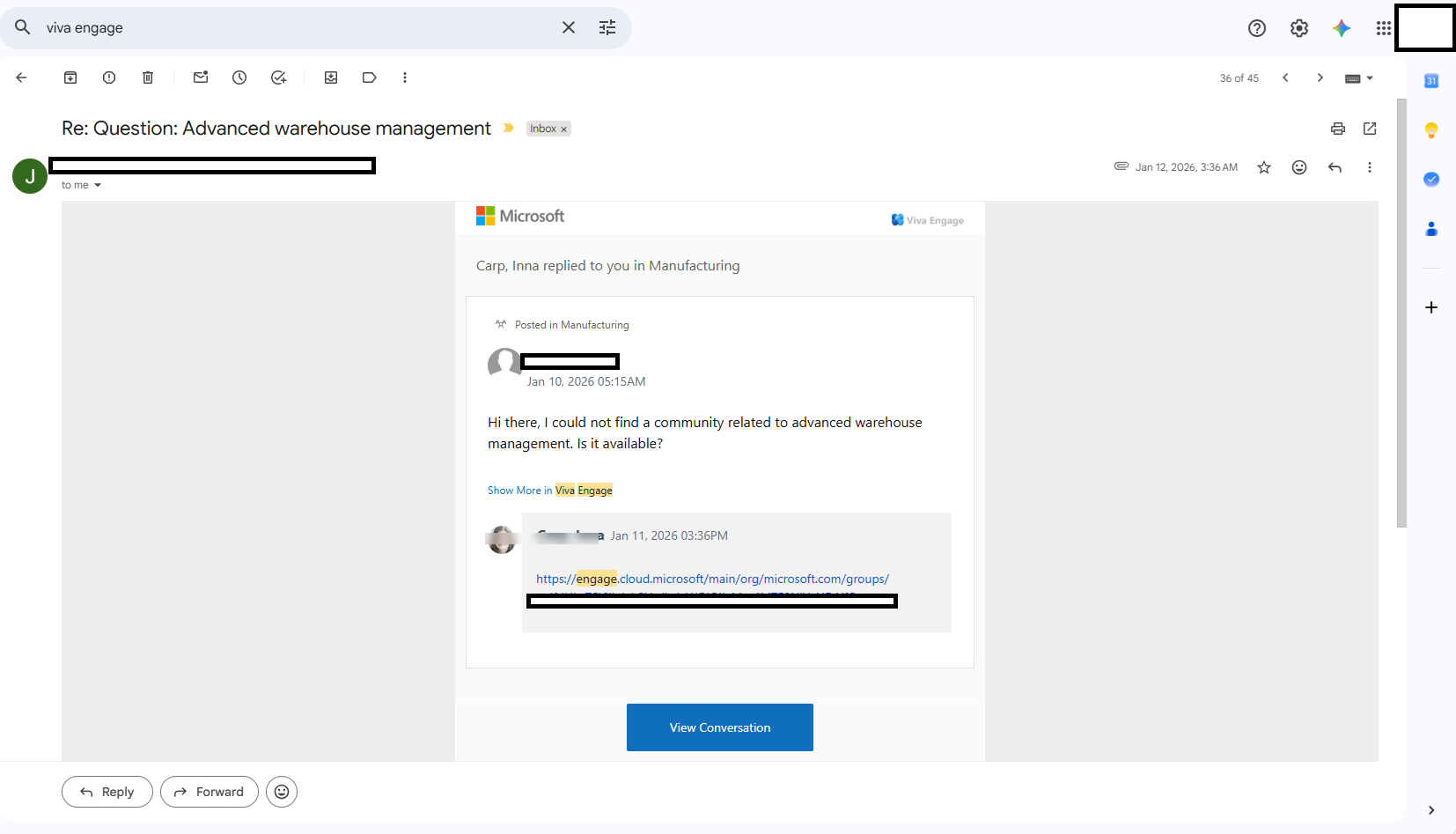This screenshot has width=1456, height=834.
Task: Go back to the search results list
Action: click(x=22, y=77)
